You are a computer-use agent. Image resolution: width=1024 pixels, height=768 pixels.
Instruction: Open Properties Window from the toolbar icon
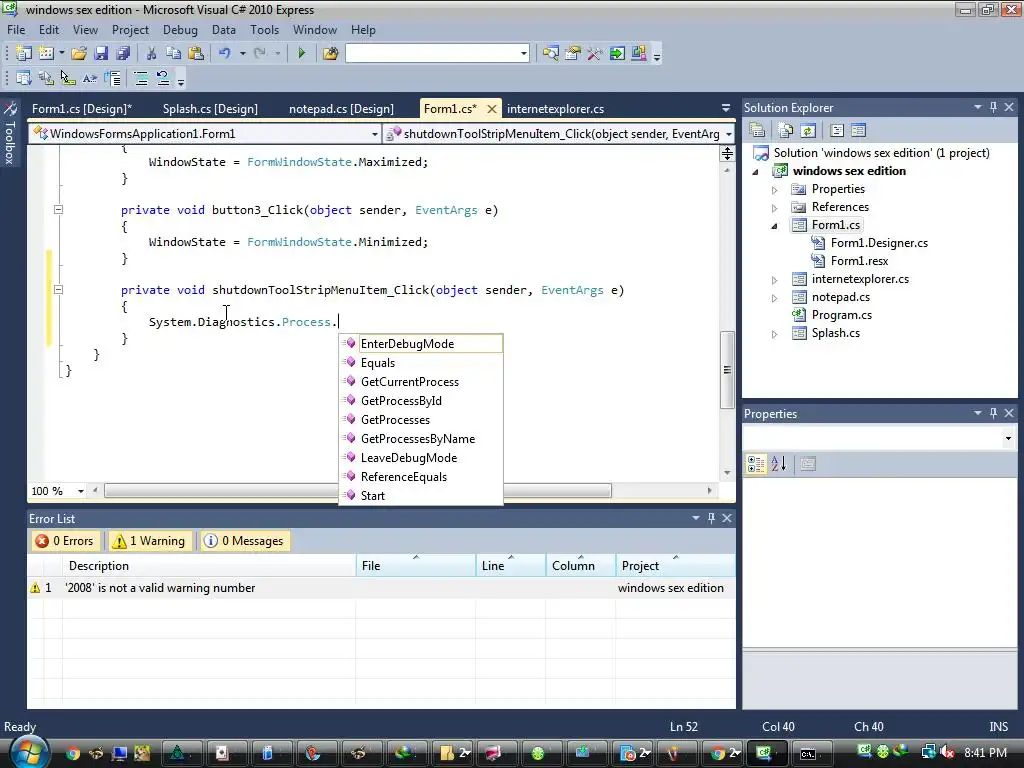tap(573, 54)
